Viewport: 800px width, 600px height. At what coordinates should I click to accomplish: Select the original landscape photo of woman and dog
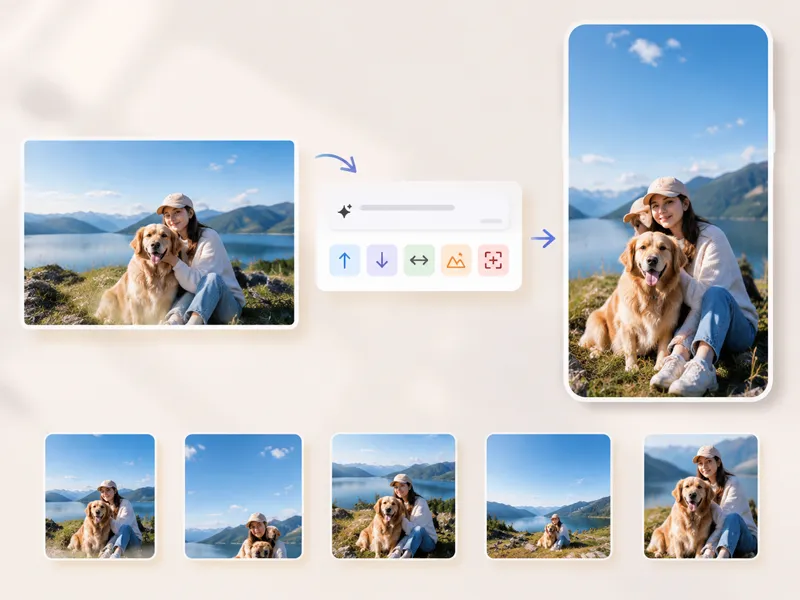click(x=159, y=233)
